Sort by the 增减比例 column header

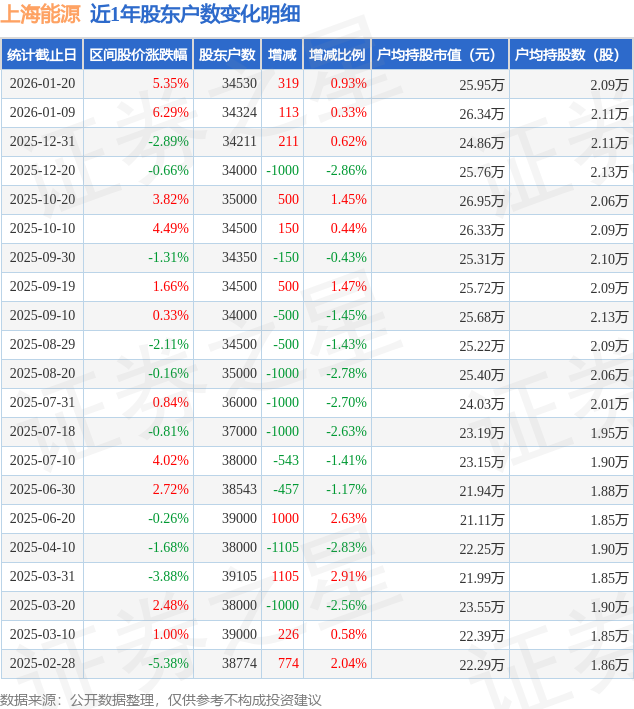(x=337, y=55)
